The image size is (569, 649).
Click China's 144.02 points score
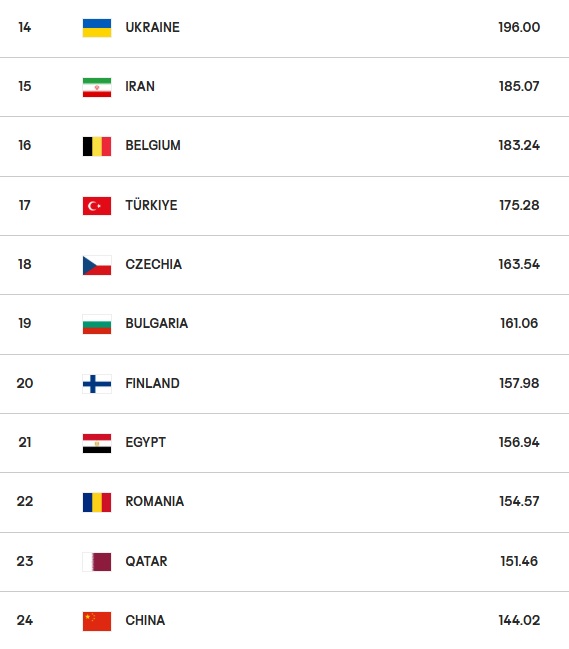[519, 620]
